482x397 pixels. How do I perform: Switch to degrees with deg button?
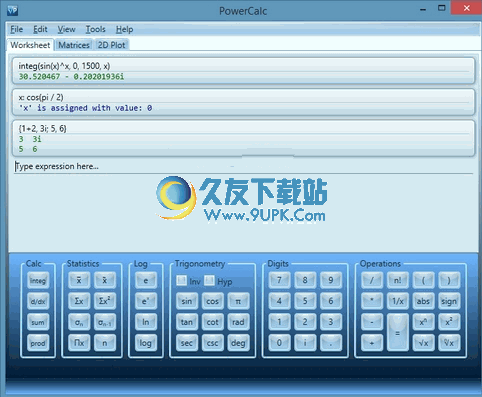[238, 343]
